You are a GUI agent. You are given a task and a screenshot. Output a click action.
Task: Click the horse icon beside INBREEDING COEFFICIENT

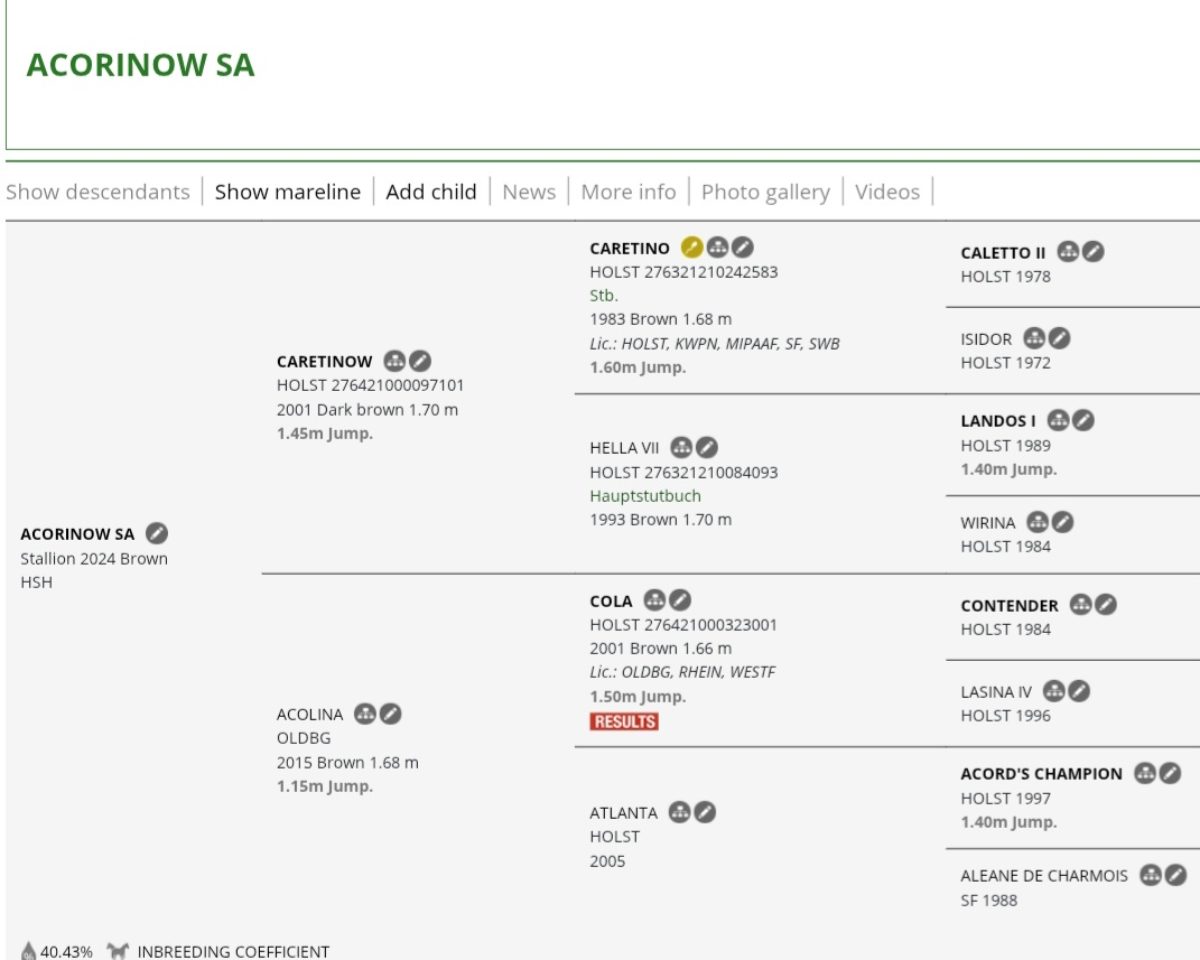(x=118, y=951)
